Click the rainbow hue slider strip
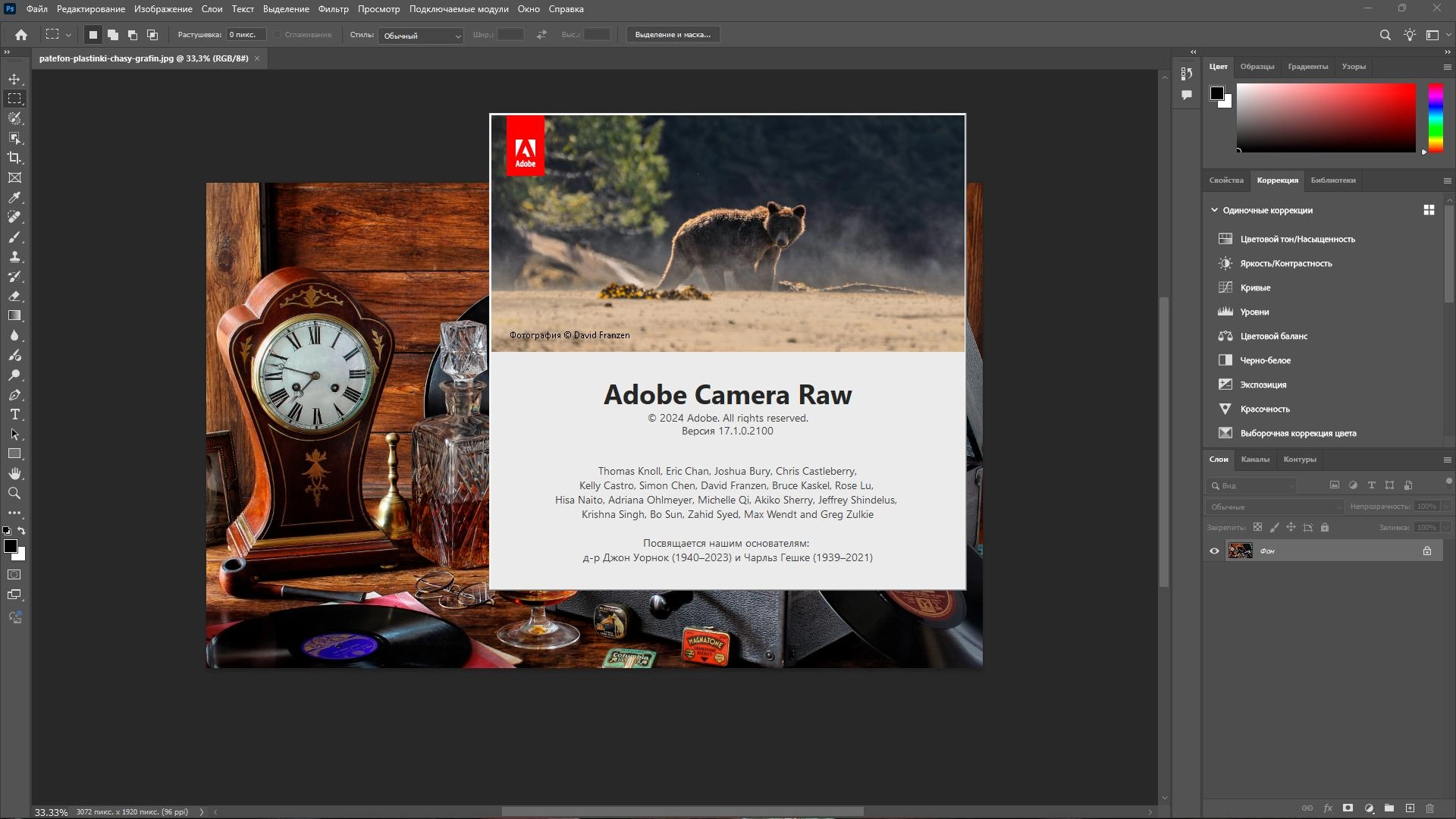1456x819 pixels. click(x=1436, y=118)
